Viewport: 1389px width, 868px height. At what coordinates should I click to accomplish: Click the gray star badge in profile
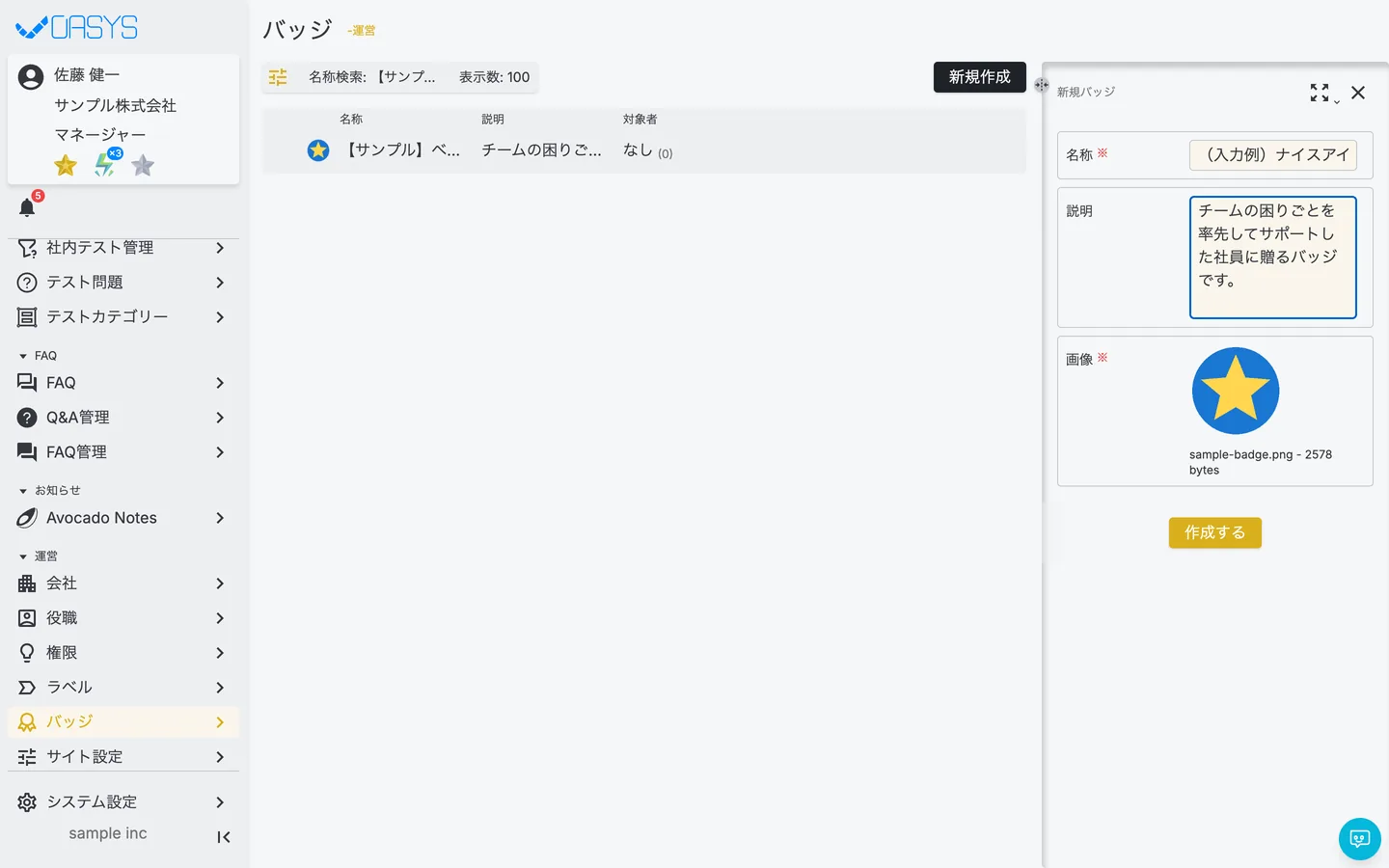point(143,166)
